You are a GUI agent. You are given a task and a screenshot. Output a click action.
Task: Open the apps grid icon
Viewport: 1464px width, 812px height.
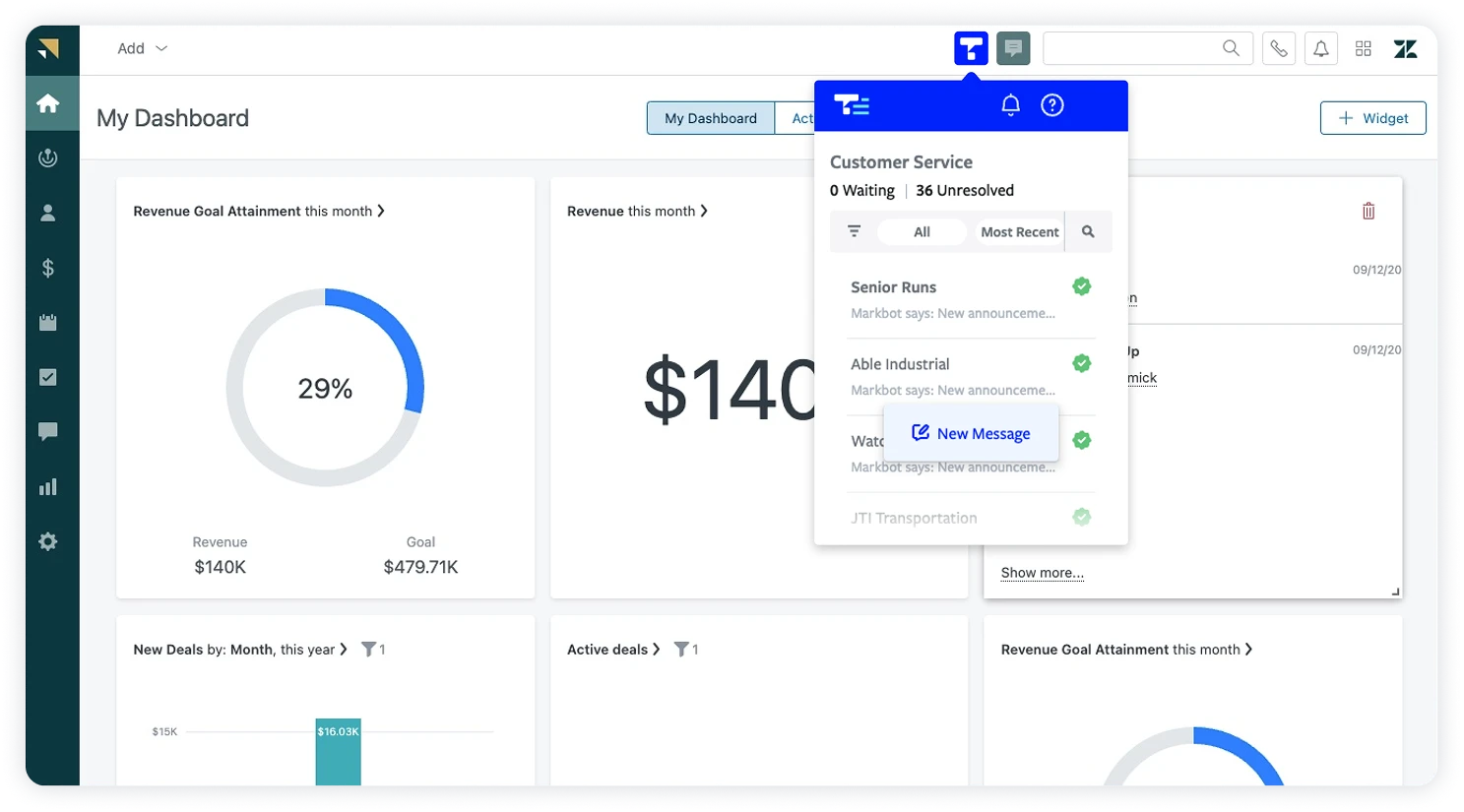click(x=1364, y=48)
